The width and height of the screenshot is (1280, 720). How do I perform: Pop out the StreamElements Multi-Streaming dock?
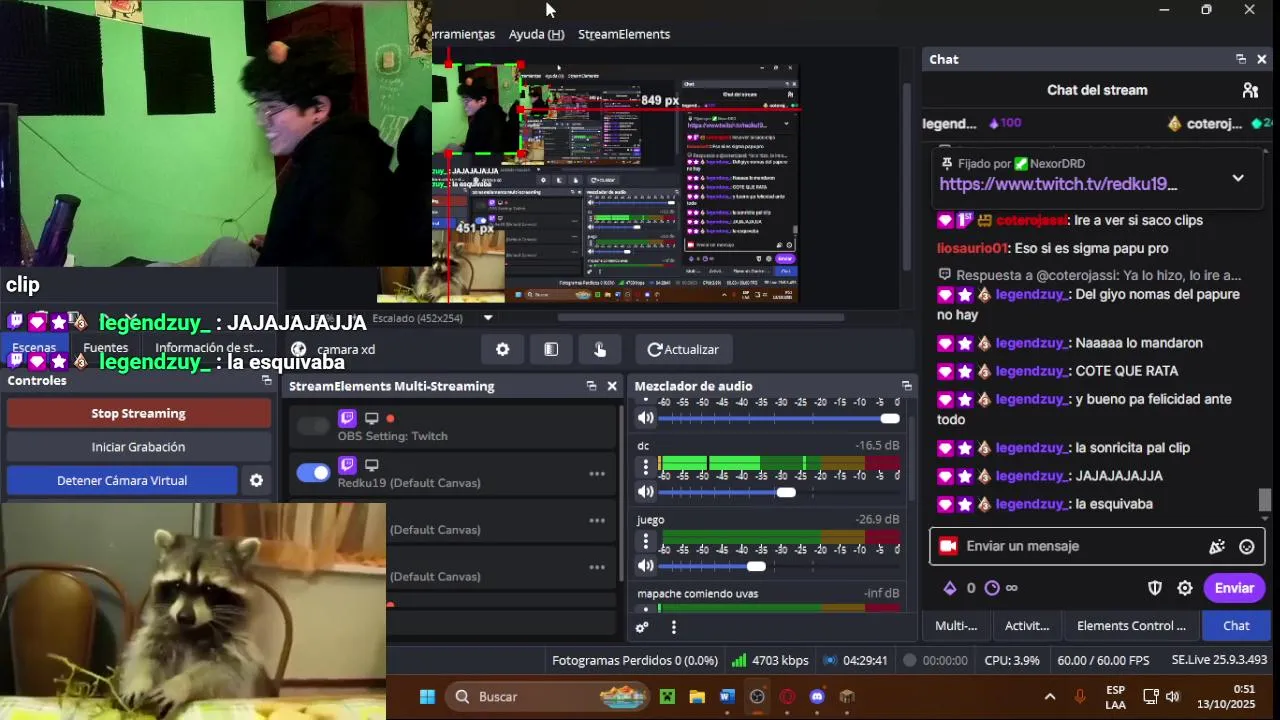coord(591,386)
